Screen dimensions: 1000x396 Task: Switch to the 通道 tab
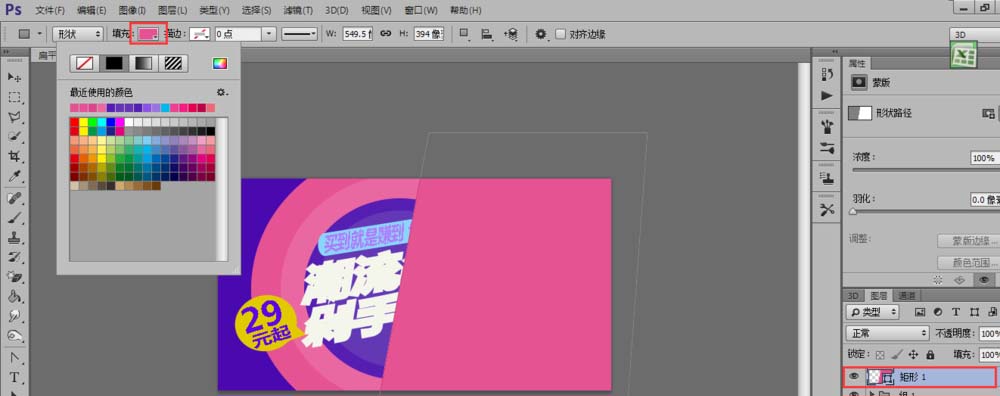(908, 295)
